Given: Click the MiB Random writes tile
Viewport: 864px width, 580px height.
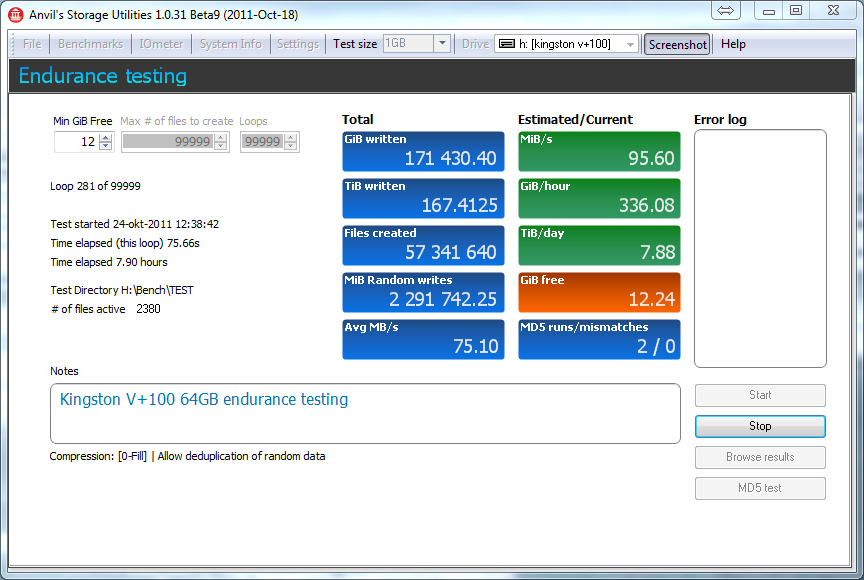Looking at the screenshot, I should [423, 292].
